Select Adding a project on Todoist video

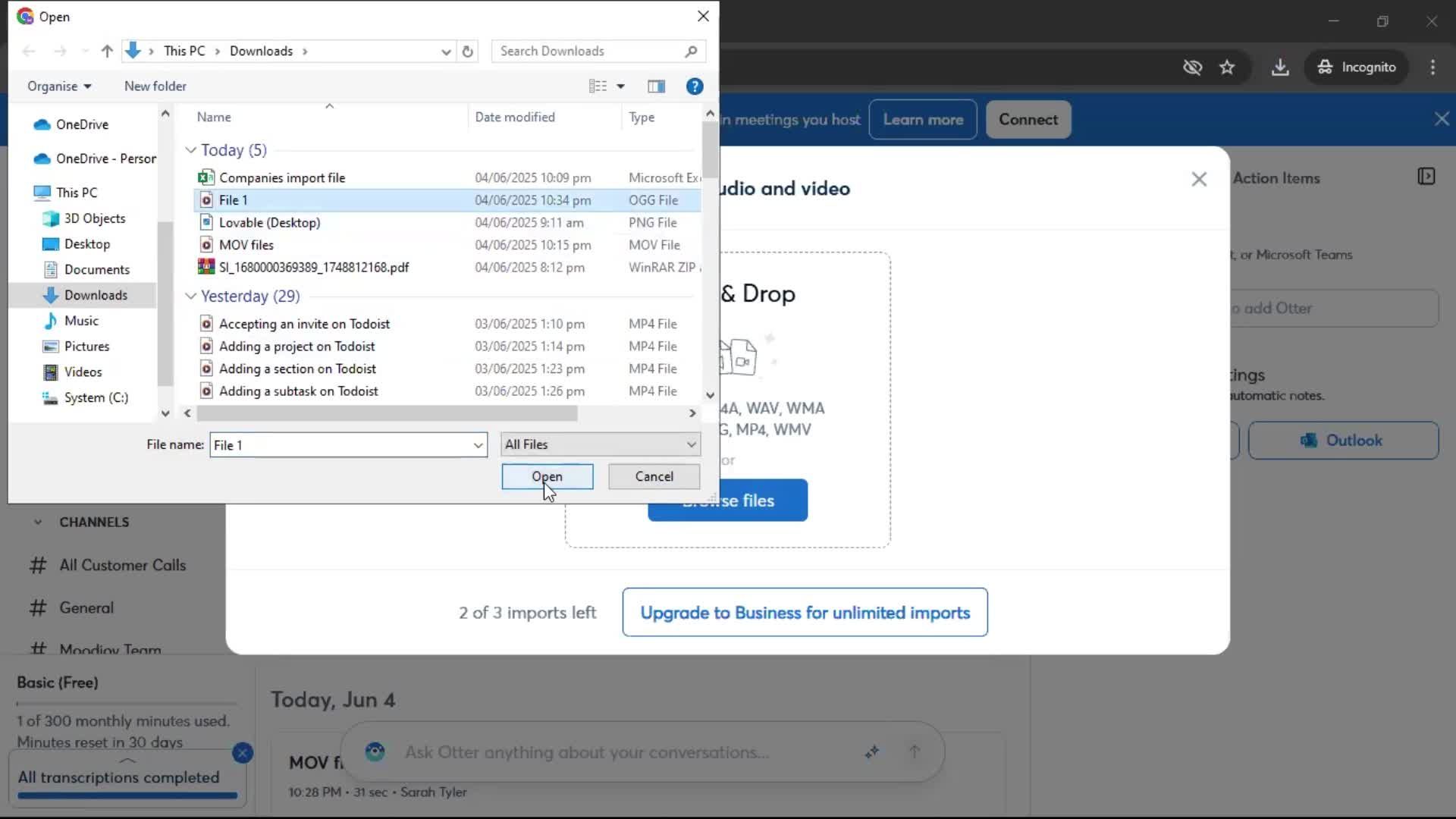(447, 346)
